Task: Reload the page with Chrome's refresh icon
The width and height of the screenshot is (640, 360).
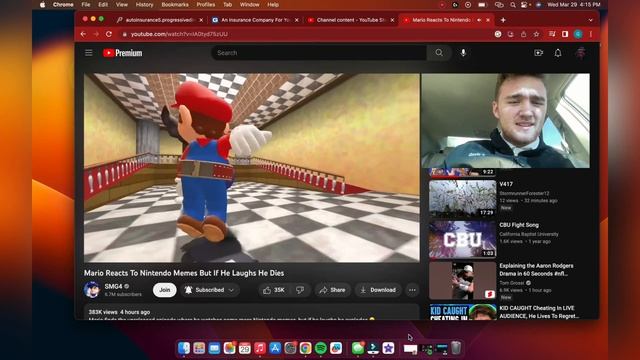Action: [109, 34]
